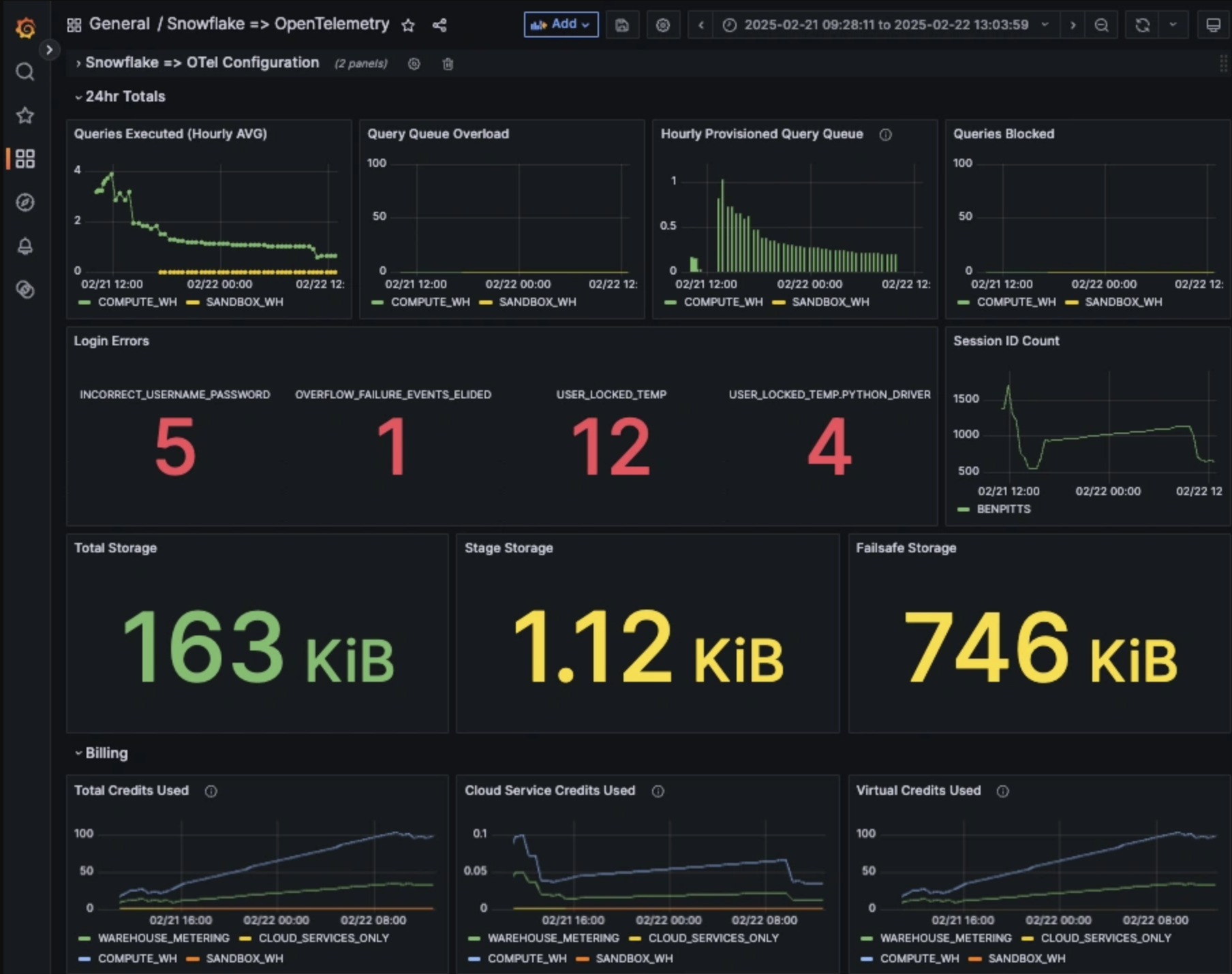Open the Explore compass icon
The height and width of the screenshot is (974, 1232).
coord(25,202)
